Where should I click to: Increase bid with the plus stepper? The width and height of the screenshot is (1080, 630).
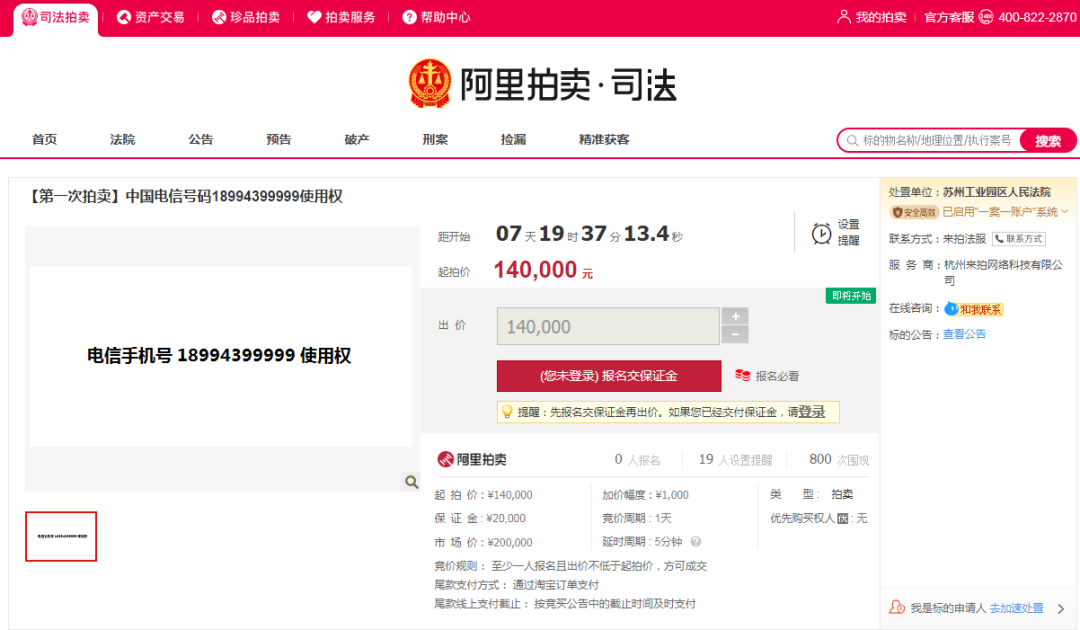[x=735, y=318]
